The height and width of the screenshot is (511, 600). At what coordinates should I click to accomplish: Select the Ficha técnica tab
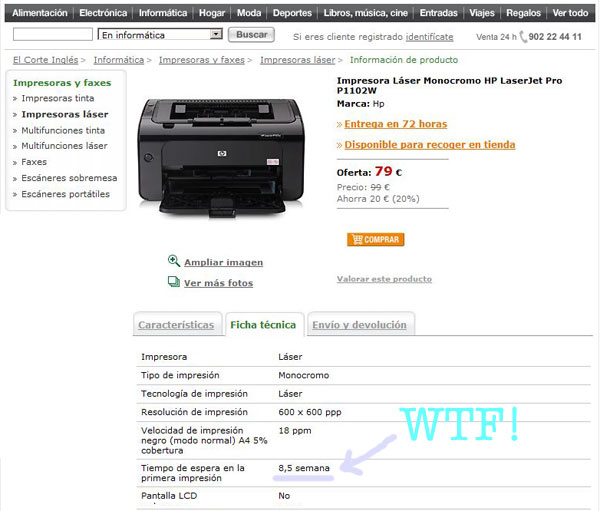click(x=263, y=325)
